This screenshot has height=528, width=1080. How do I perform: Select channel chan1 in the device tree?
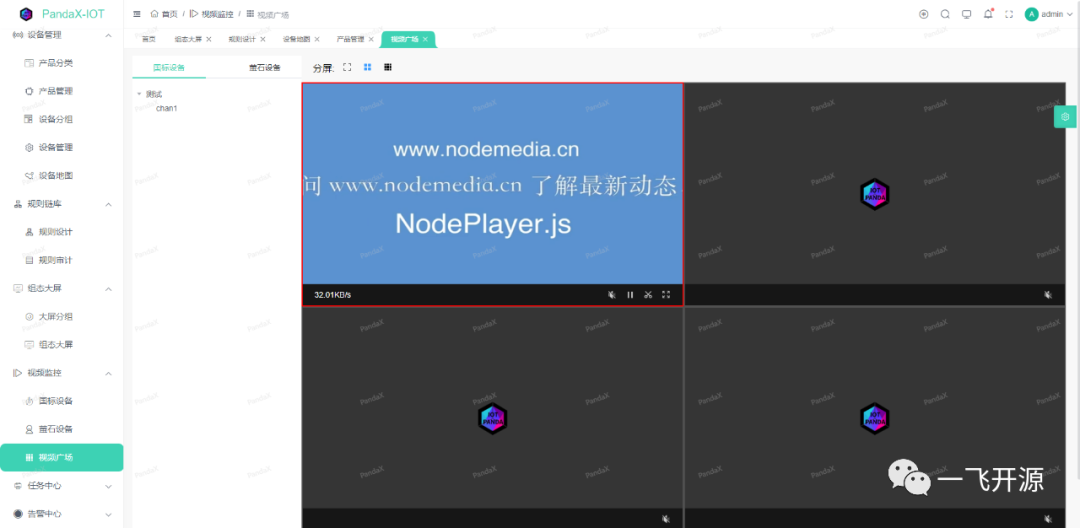[167, 108]
